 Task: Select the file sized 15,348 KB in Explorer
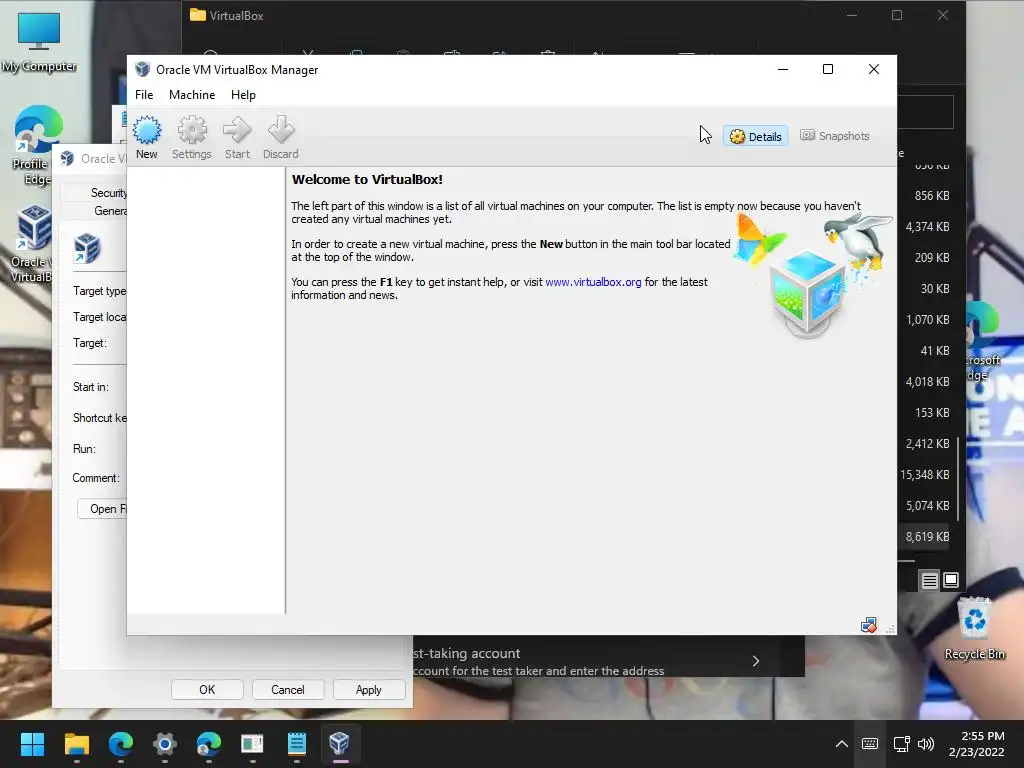925,475
